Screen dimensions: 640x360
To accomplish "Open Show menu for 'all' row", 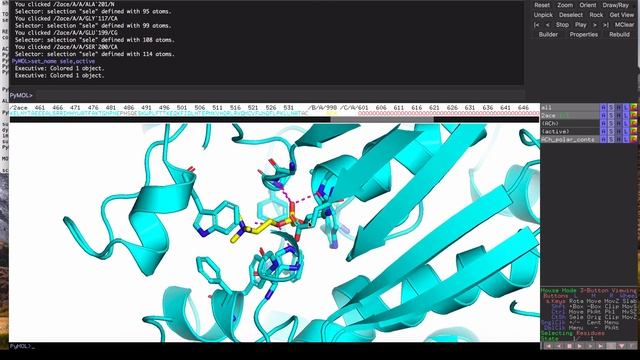I will point(611,108).
